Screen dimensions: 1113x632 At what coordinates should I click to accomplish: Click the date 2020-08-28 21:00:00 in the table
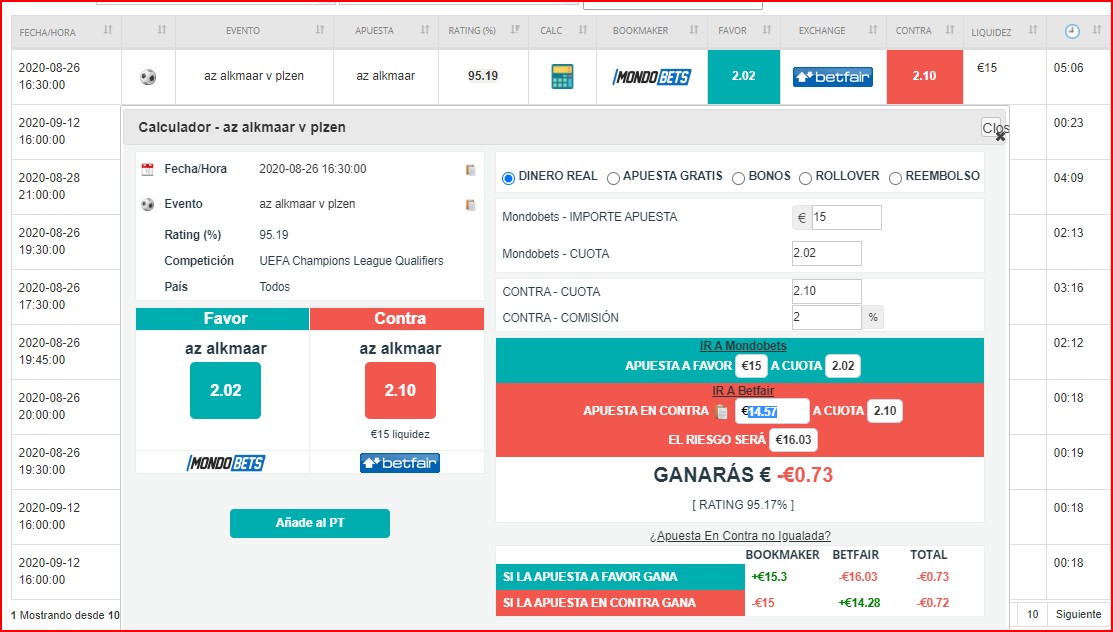[49, 186]
